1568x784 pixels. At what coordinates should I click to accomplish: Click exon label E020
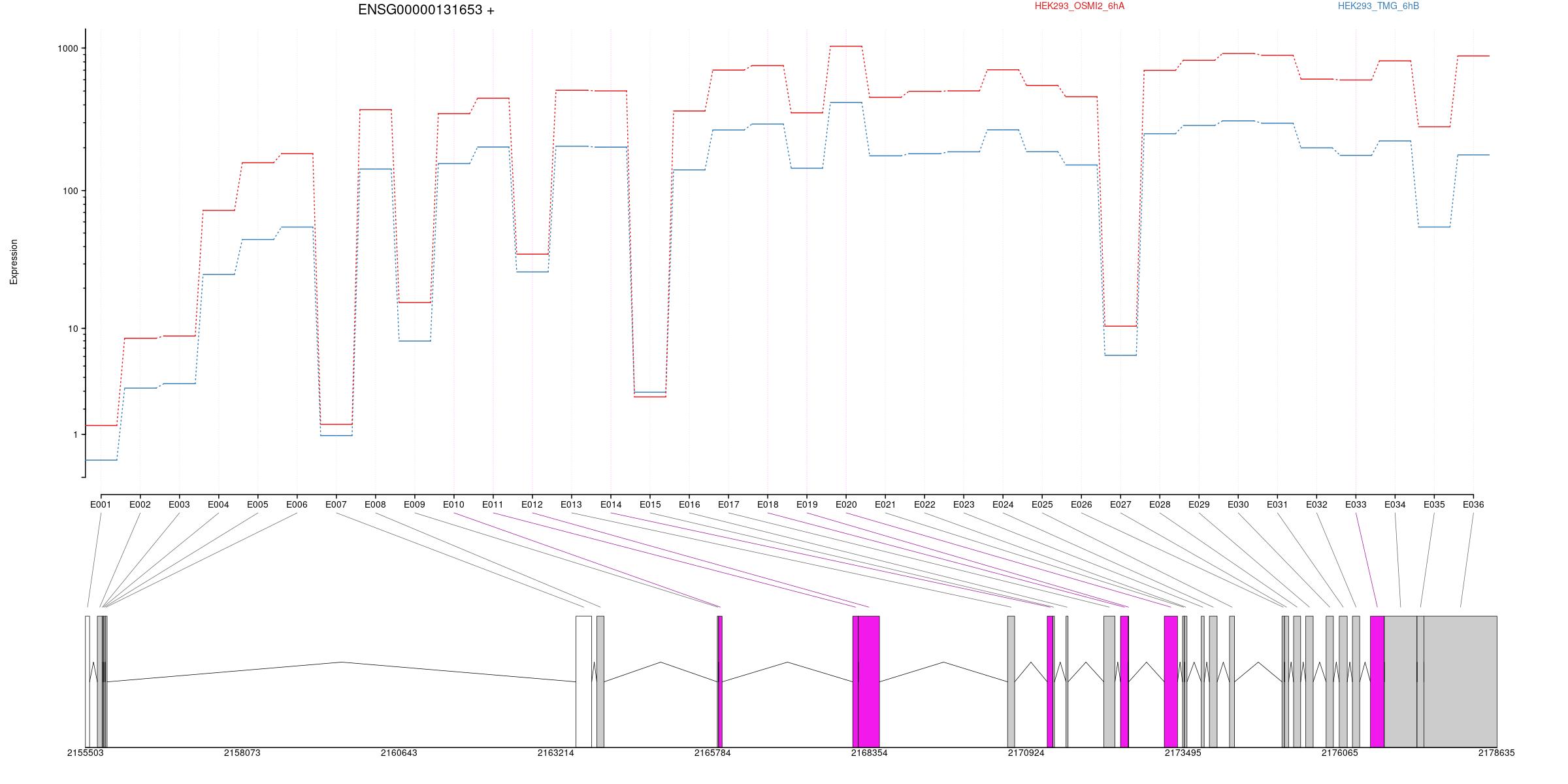pyautogui.click(x=846, y=504)
